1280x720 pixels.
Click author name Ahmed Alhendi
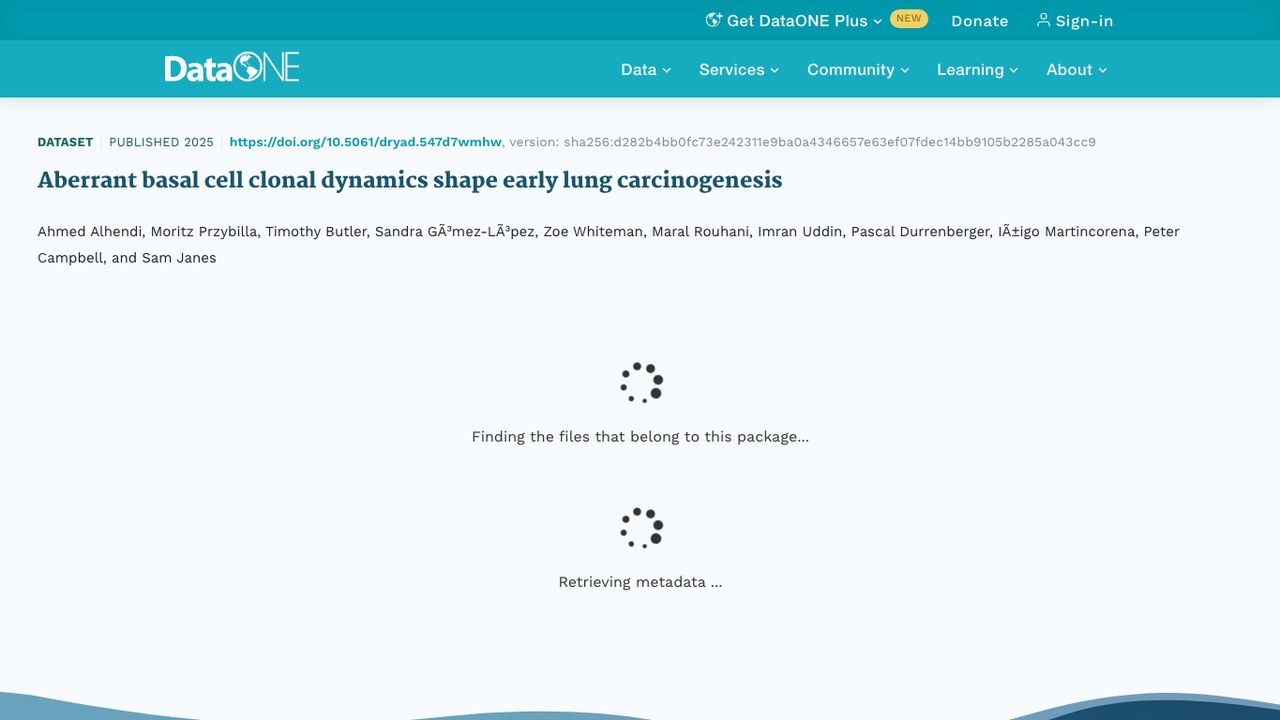(x=90, y=231)
